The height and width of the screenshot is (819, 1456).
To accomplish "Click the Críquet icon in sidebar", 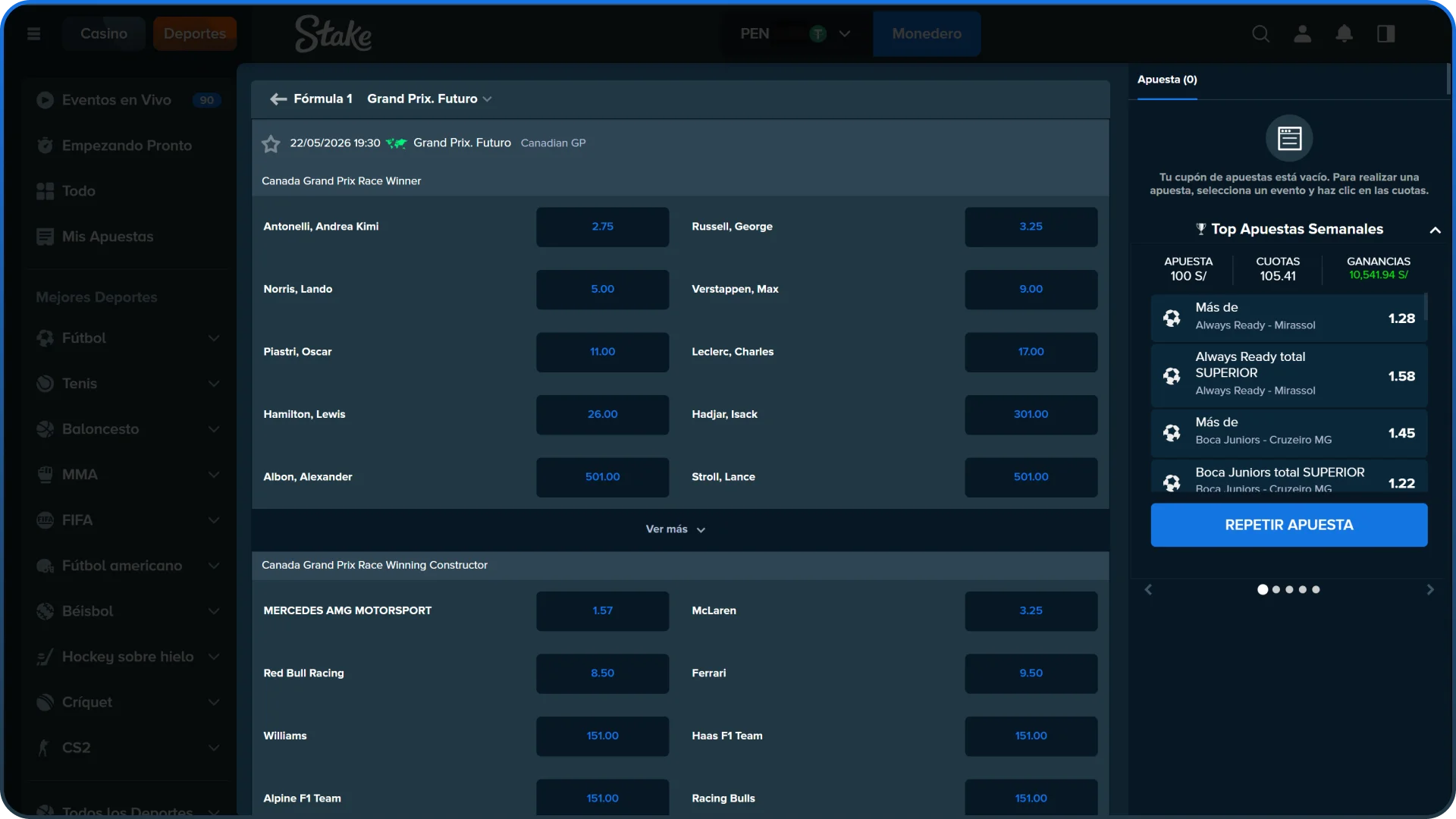I will (45, 702).
